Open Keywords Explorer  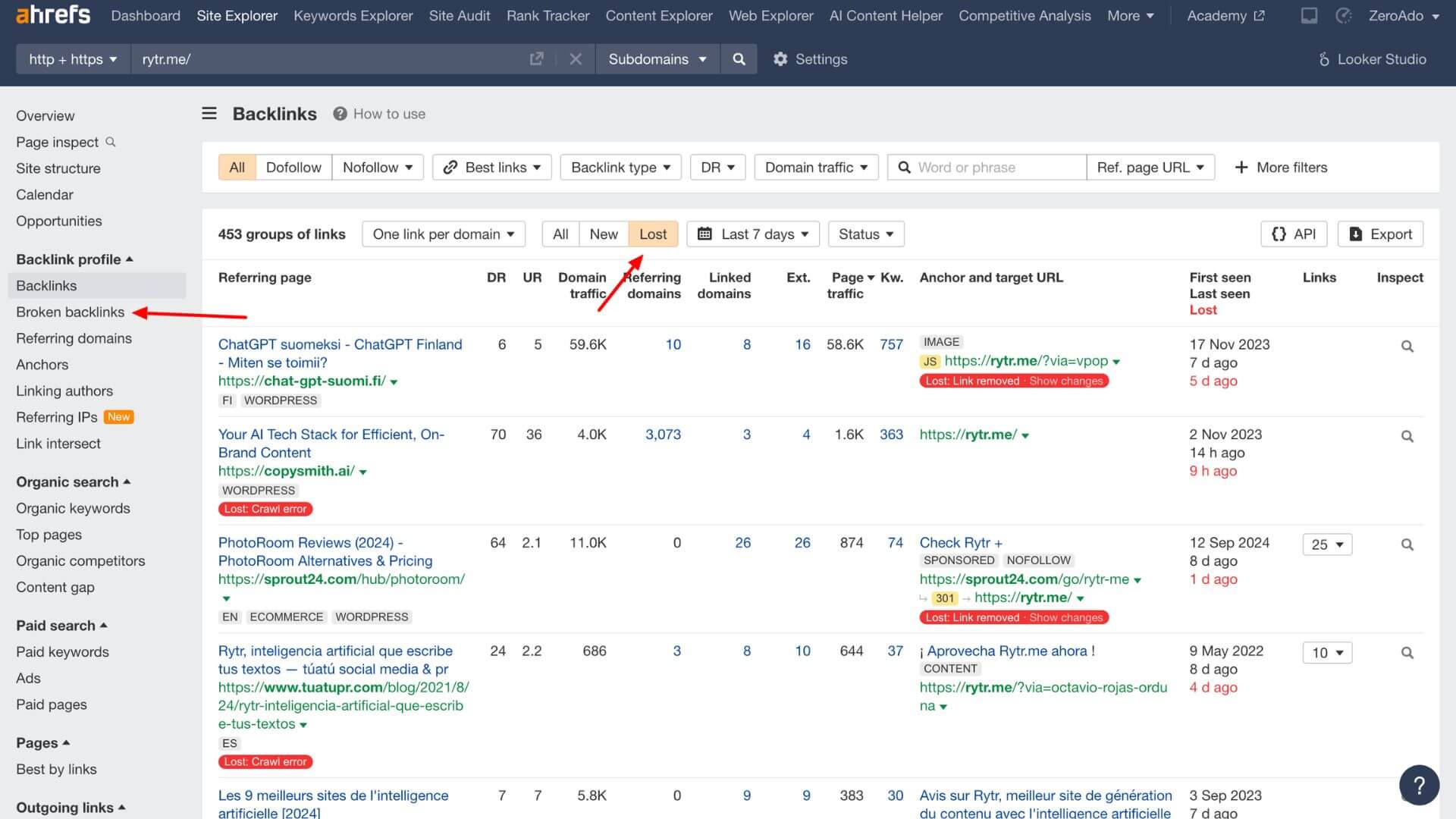point(353,16)
